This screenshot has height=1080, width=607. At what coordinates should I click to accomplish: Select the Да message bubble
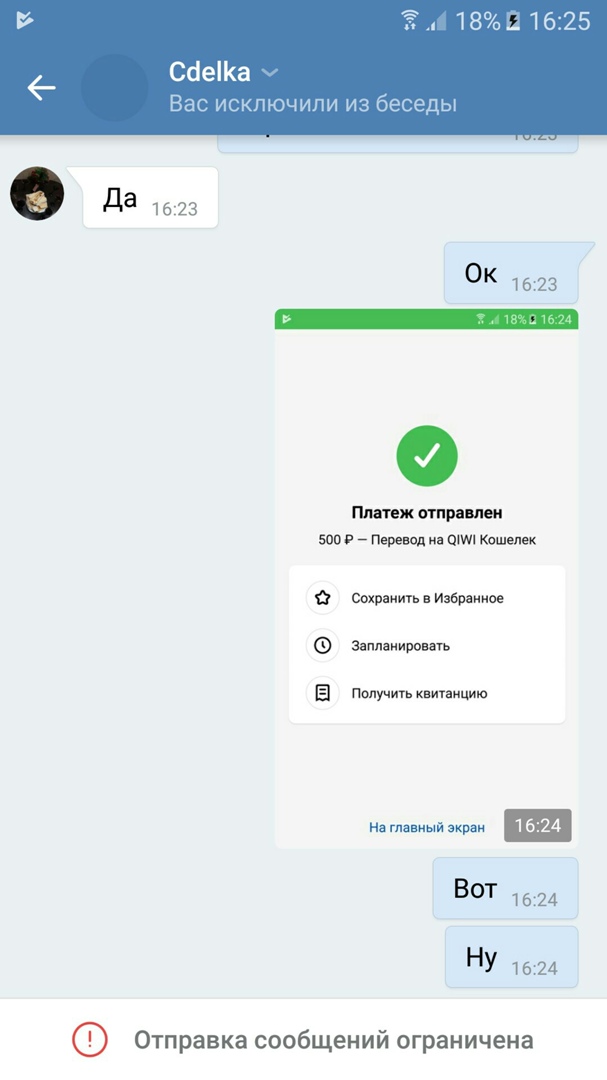tap(150, 198)
